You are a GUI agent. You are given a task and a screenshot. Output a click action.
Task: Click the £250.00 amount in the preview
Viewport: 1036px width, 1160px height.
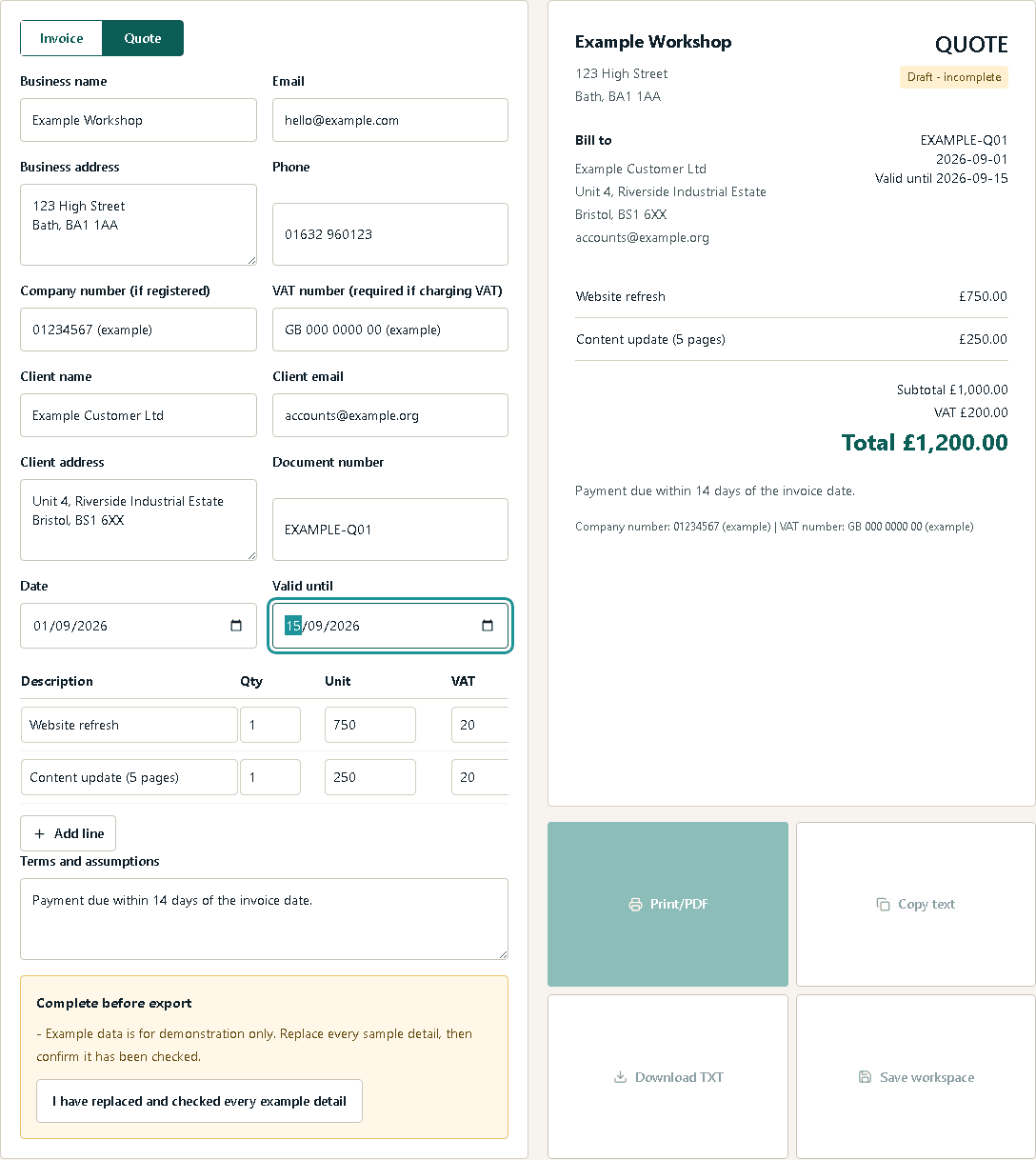click(983, 339)
